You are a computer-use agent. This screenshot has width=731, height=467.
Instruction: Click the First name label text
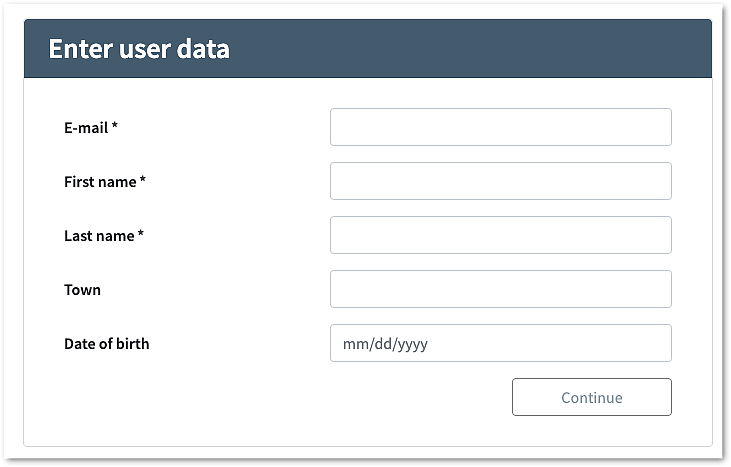tap(100, 182)
